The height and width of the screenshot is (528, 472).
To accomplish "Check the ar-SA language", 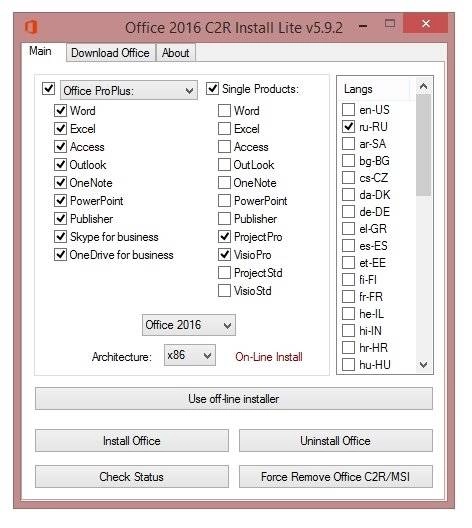I will (348, 143).
